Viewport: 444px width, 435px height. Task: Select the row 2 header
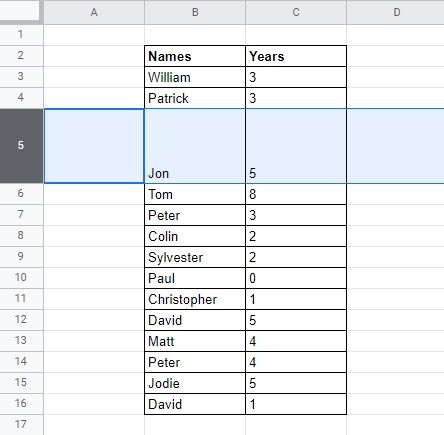point(21,56)
